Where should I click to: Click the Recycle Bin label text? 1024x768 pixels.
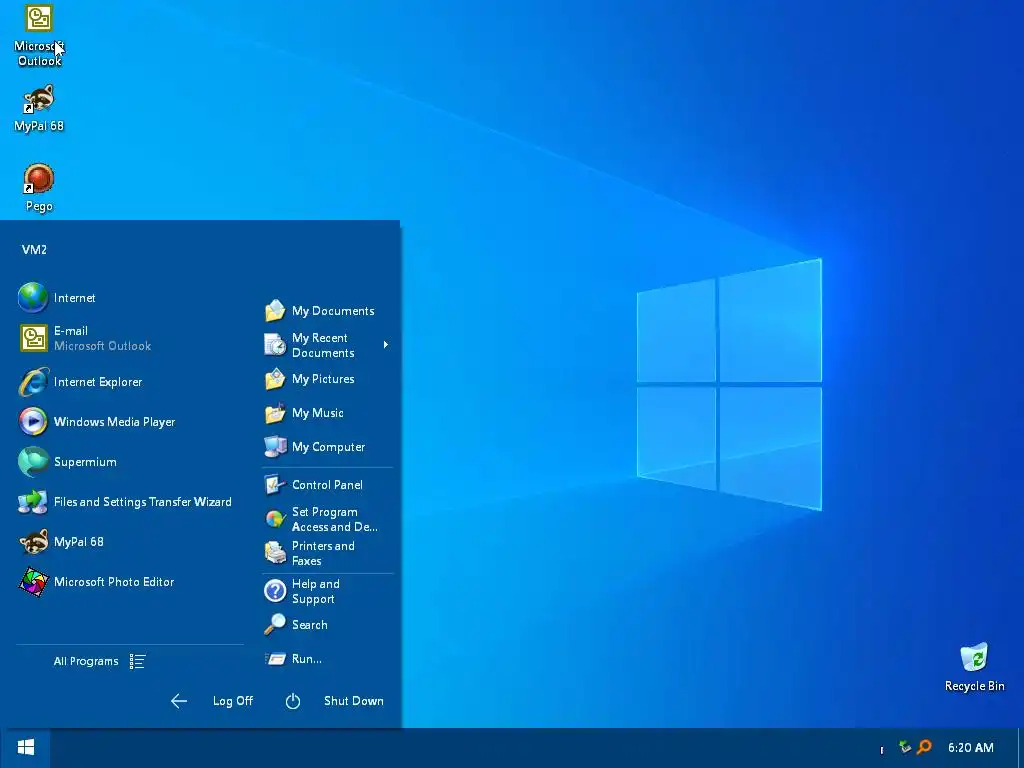point(974,686)
